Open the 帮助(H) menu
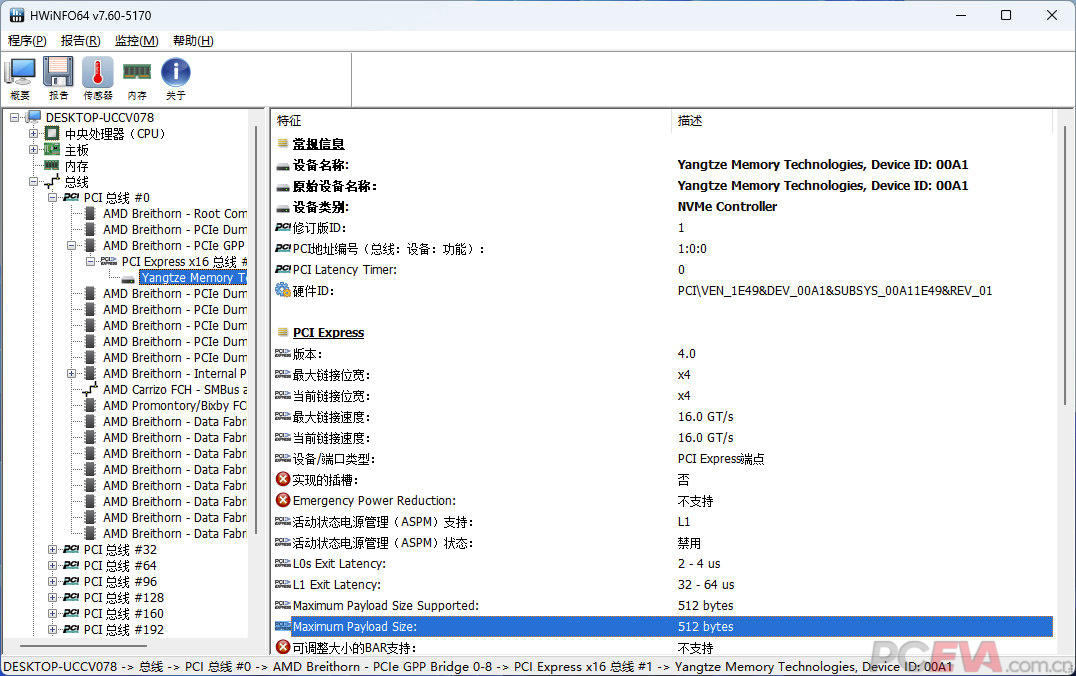 (x=193, y=40)
